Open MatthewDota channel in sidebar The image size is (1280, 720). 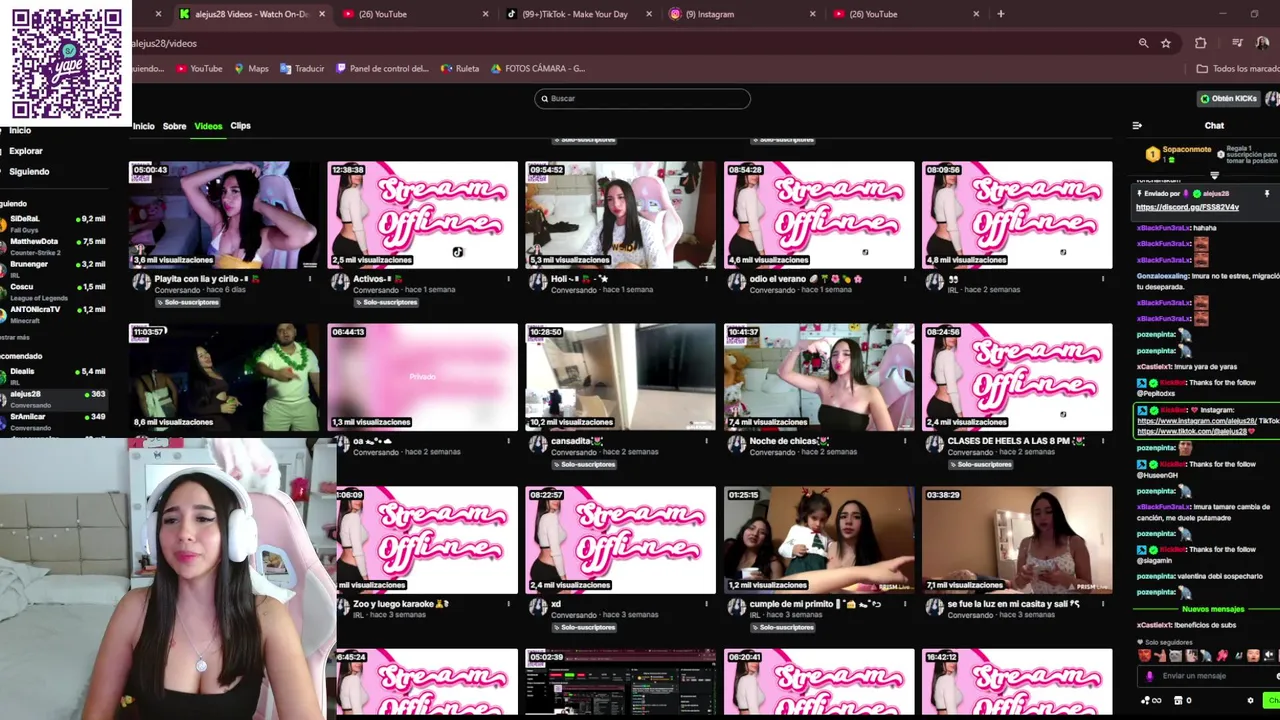pyautogui.click(x=55, y=245)
